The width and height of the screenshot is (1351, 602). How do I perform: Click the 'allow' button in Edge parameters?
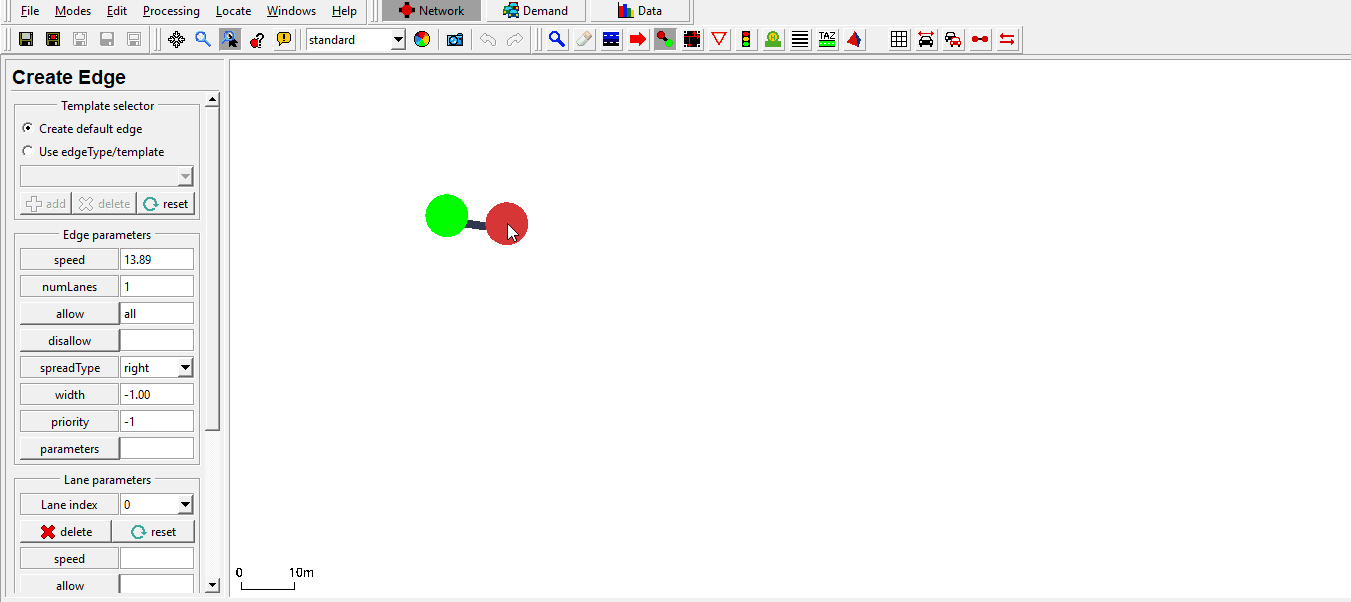(x=69, y=314)
